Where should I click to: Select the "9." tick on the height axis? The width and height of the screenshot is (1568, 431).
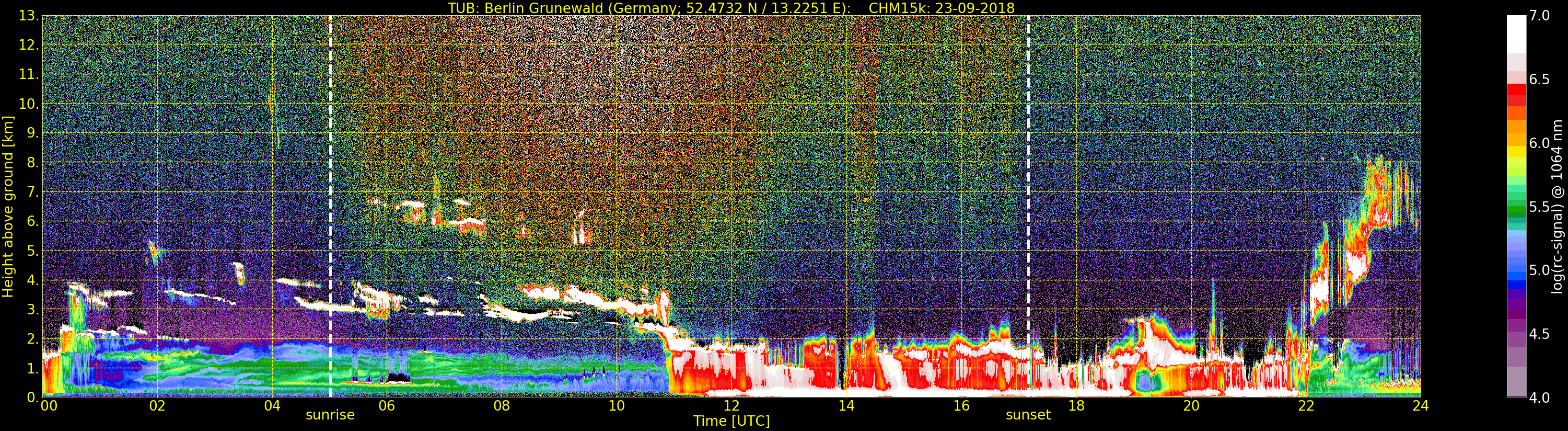click(x=33, y=133)
